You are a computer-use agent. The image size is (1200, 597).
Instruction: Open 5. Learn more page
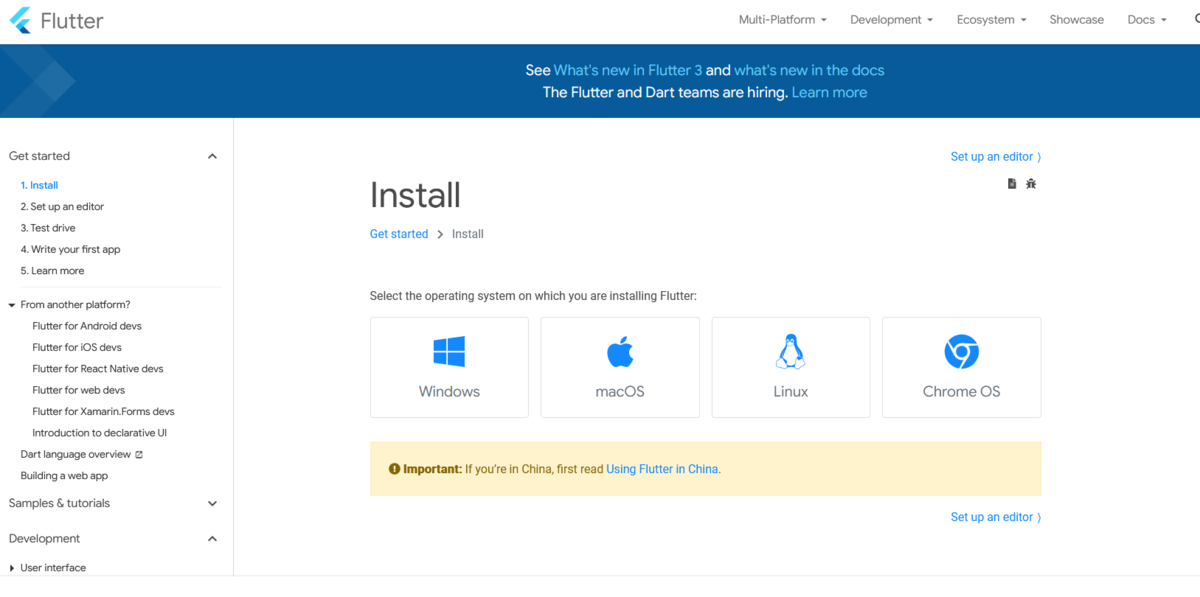click(52, 271)
